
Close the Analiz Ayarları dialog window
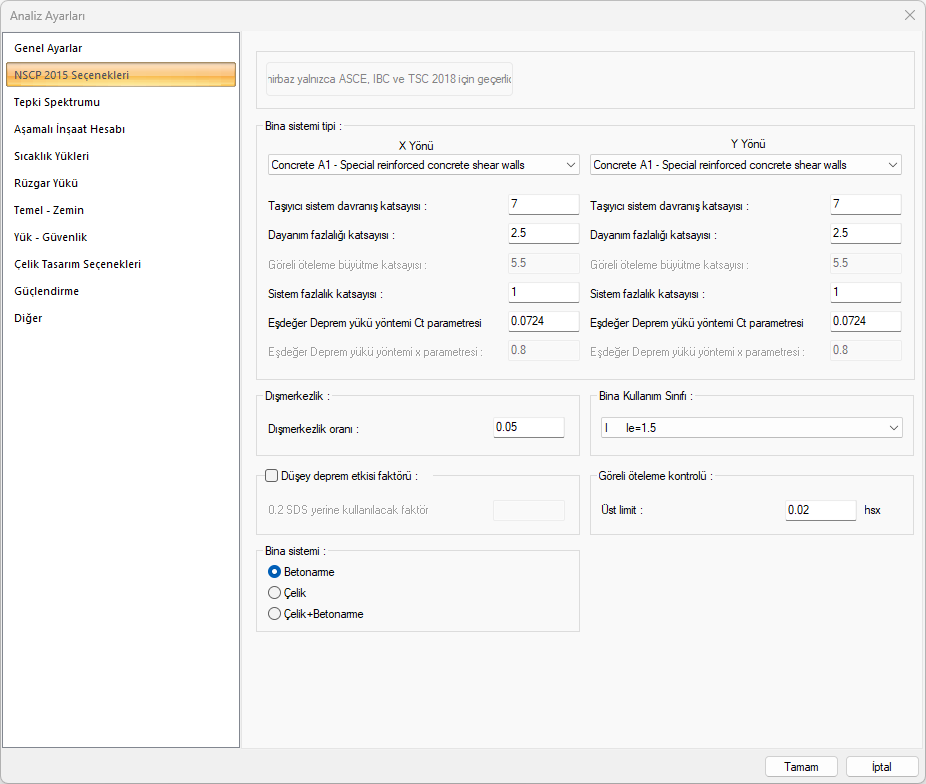click(909, 15)
